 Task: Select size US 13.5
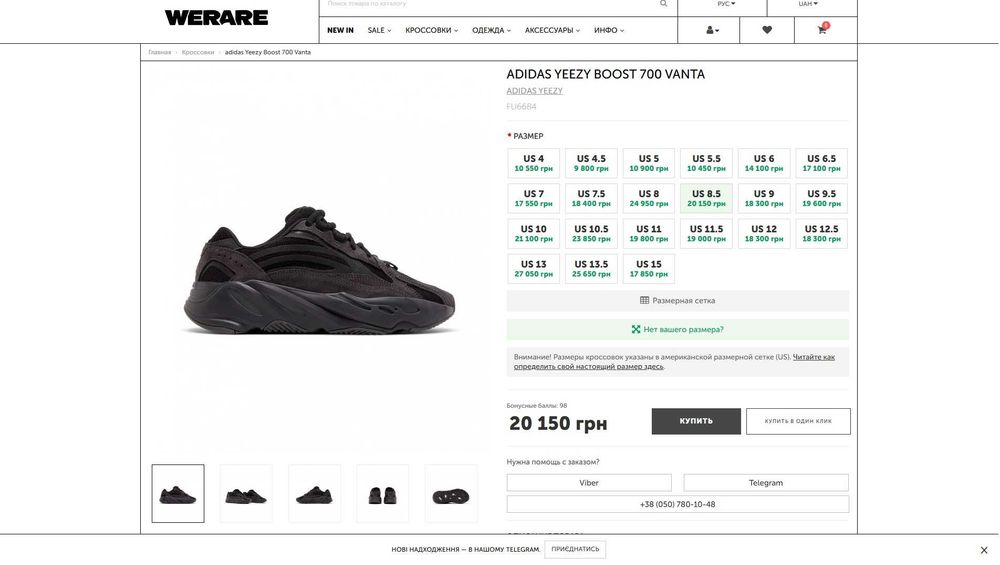[591, 268]
